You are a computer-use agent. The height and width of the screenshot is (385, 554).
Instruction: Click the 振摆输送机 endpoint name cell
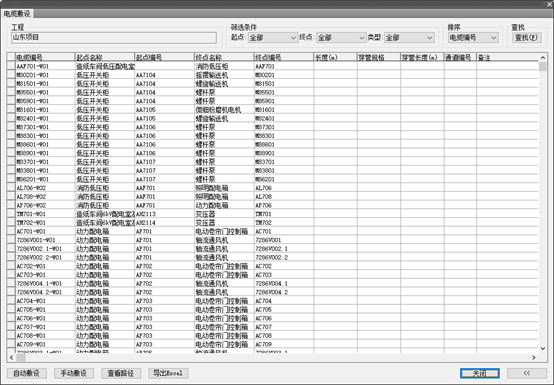(x=224, y=75)
